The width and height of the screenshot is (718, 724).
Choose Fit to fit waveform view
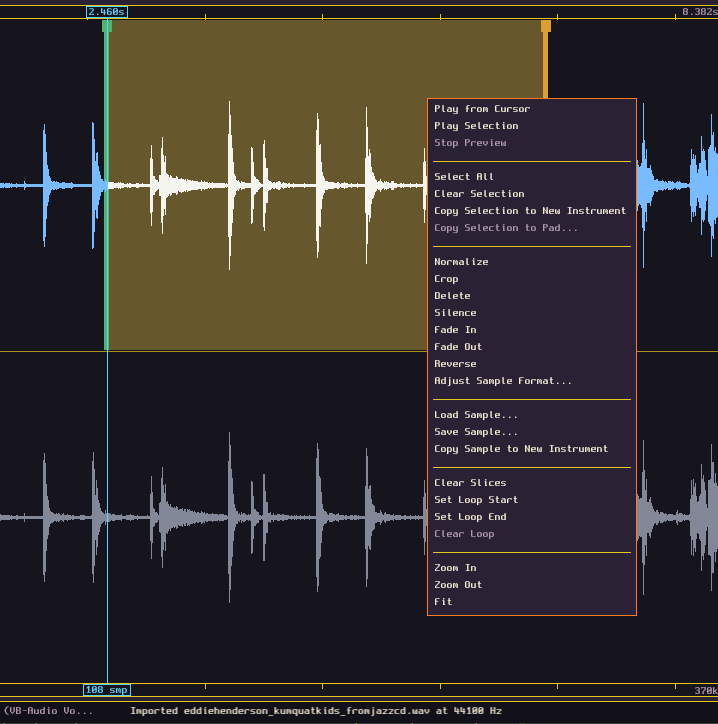coord(532,602)
